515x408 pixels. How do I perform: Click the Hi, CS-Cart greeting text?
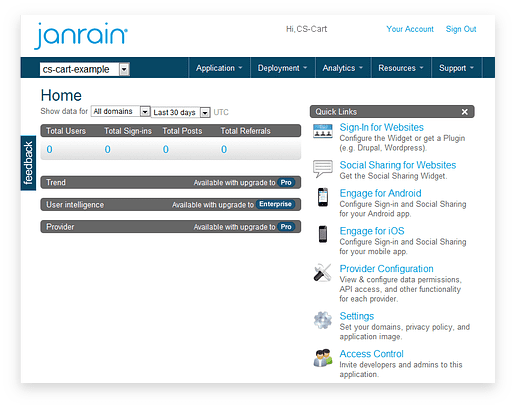[306, 29]
